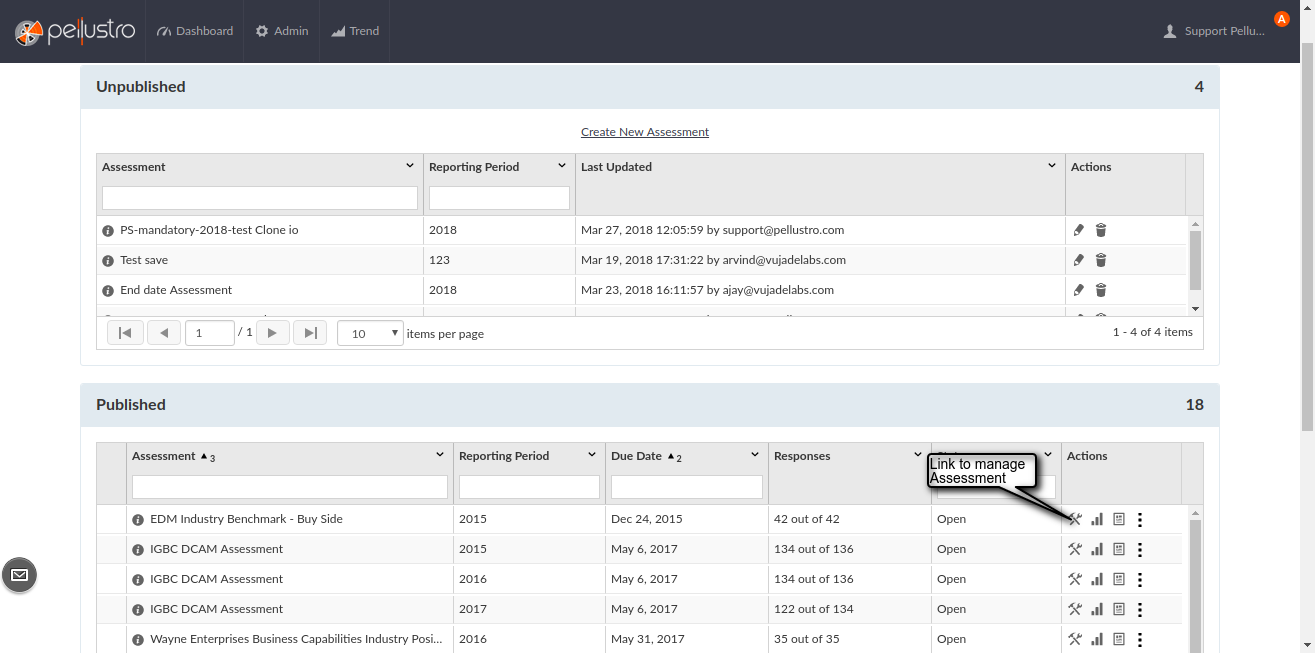Show info for EDM Industry Benchmark
Viewport: 1315px width, 653px height.
(x=138, y=519)
